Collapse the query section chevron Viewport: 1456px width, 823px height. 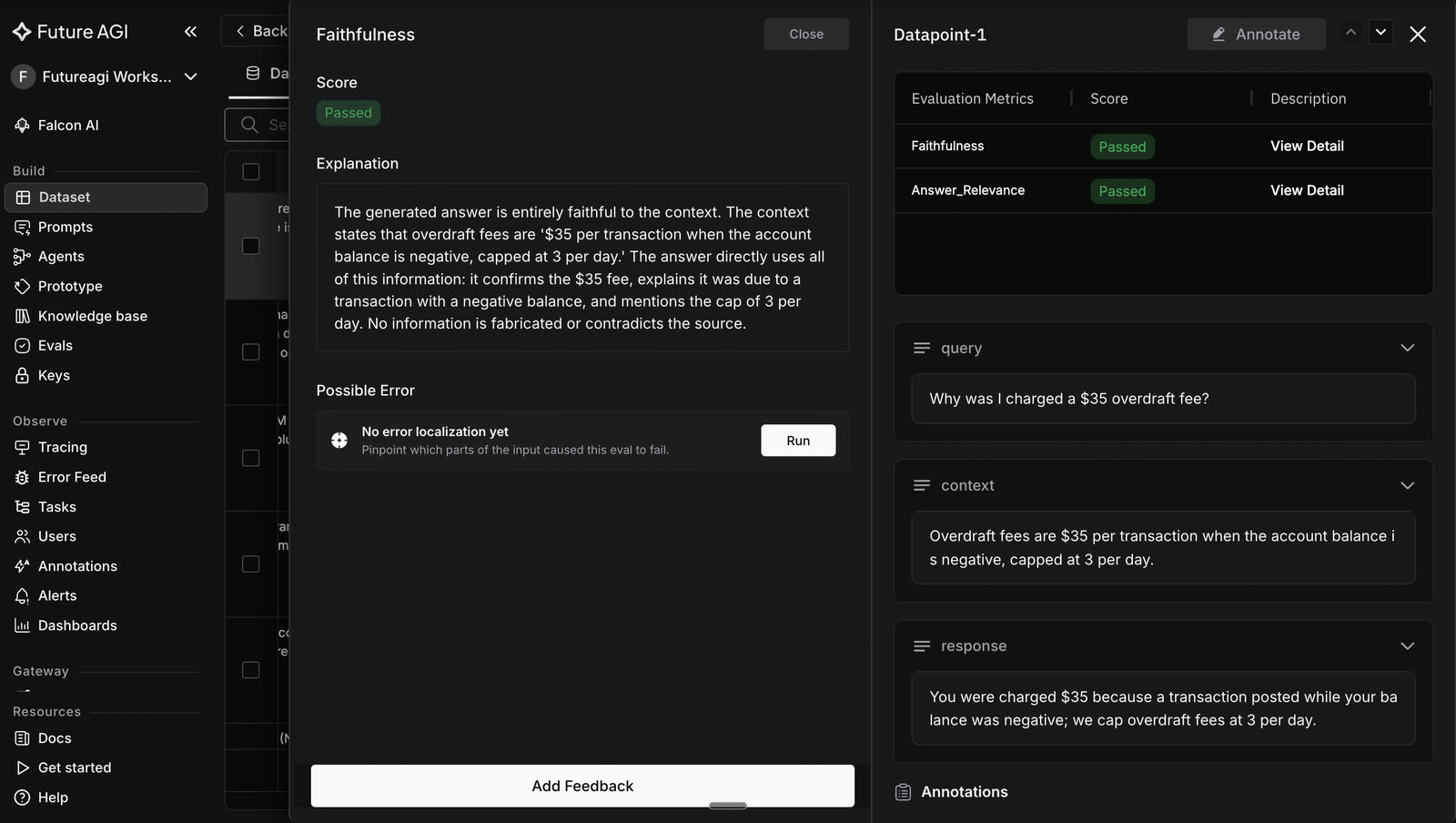point(1407,348)
